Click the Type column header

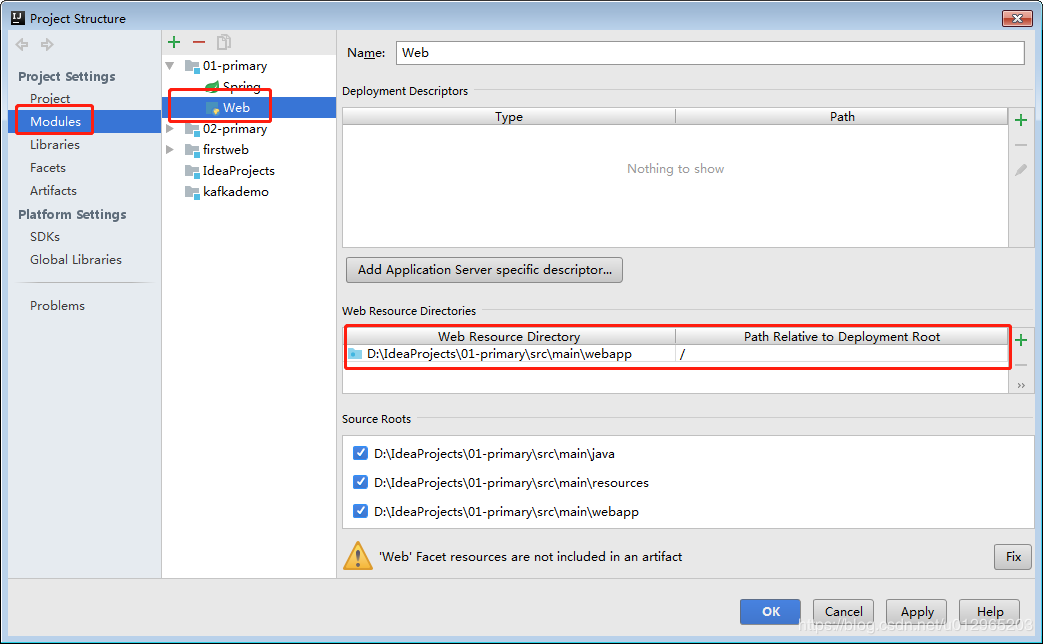[509, 116]
